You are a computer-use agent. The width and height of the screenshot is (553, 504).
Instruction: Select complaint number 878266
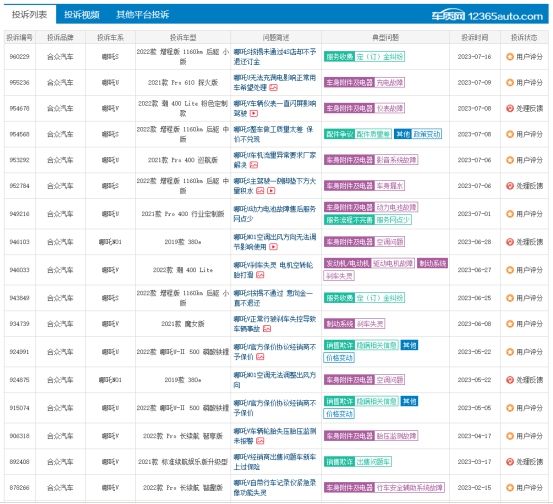click(x=19, y=488)
